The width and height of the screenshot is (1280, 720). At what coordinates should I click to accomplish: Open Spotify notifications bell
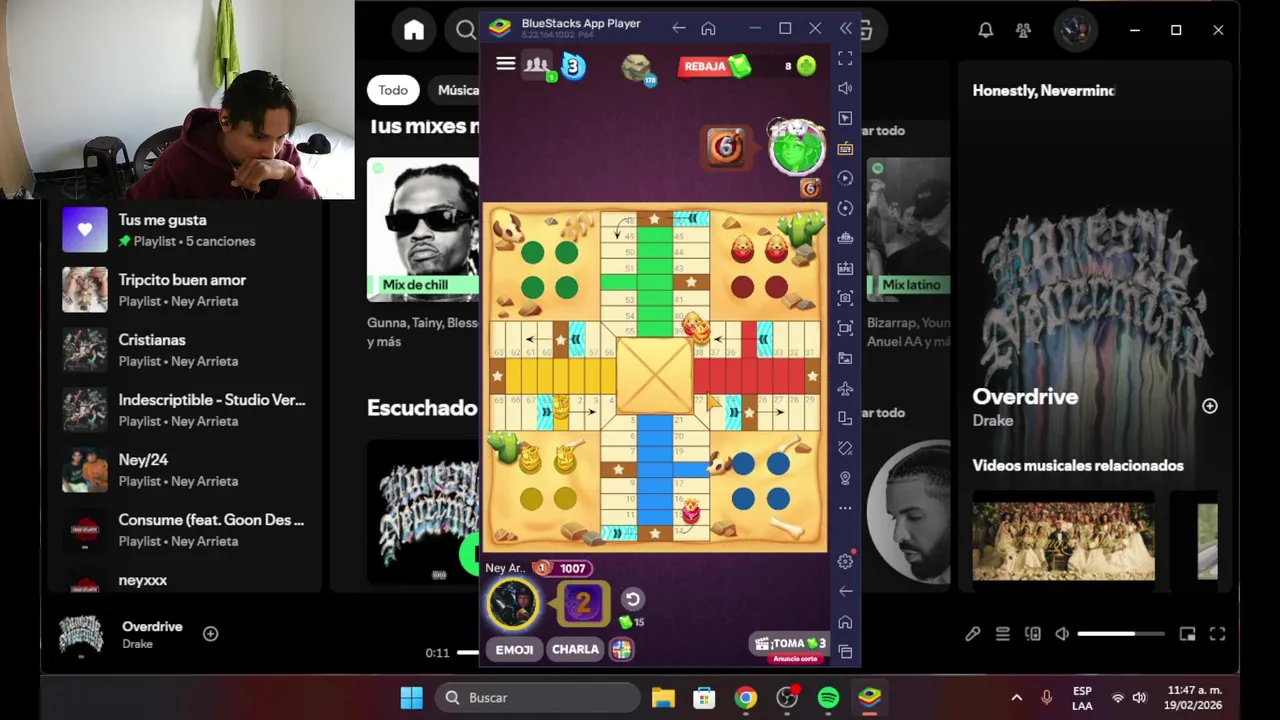986,30
